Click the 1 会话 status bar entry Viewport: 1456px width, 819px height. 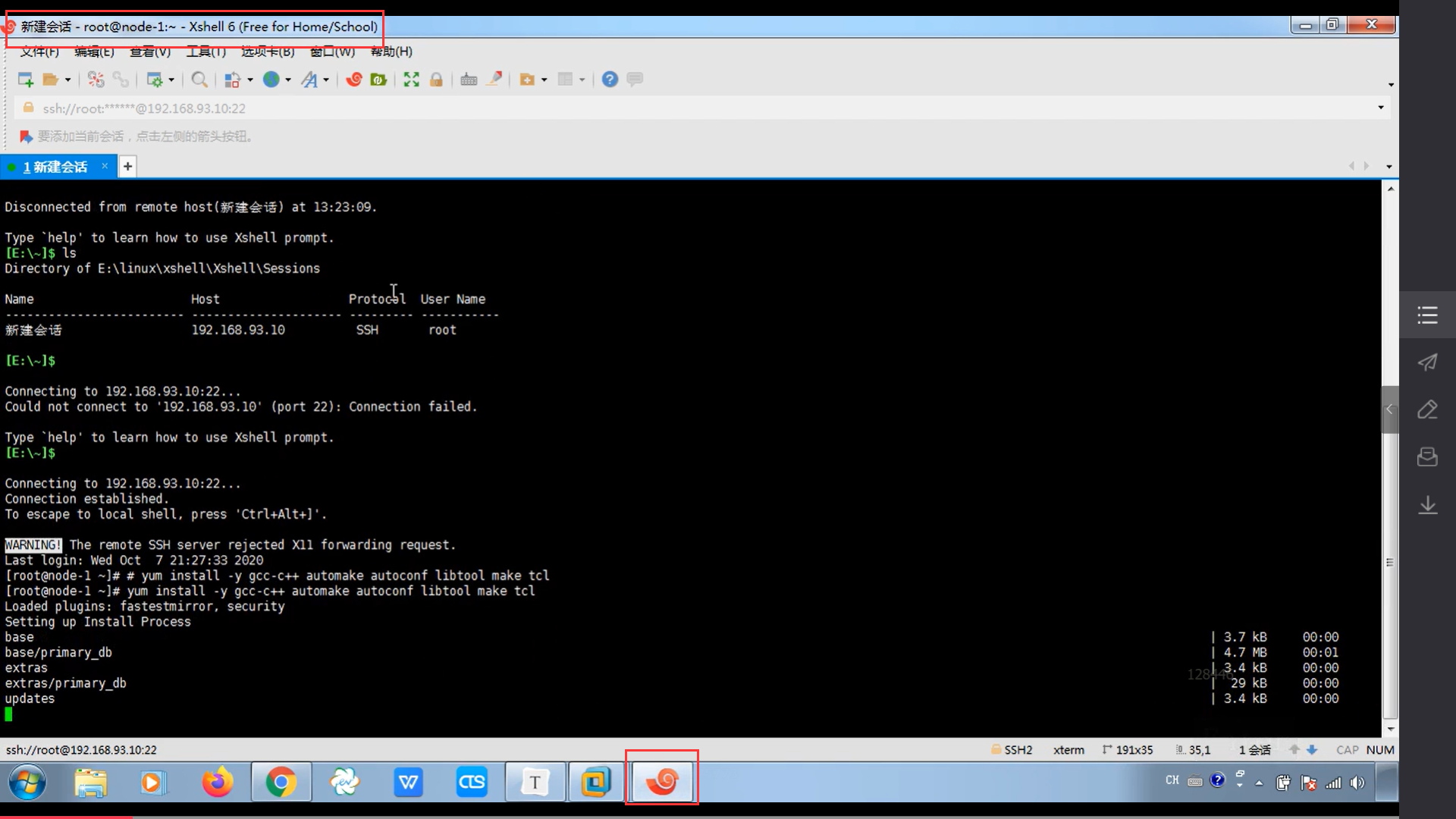(1254, 750)
